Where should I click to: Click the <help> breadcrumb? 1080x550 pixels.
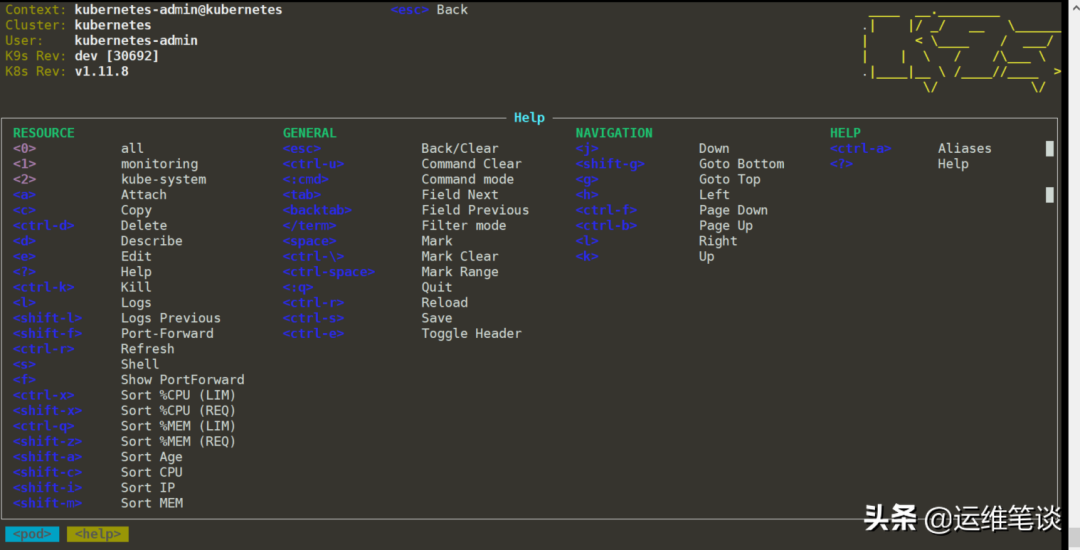98,534
